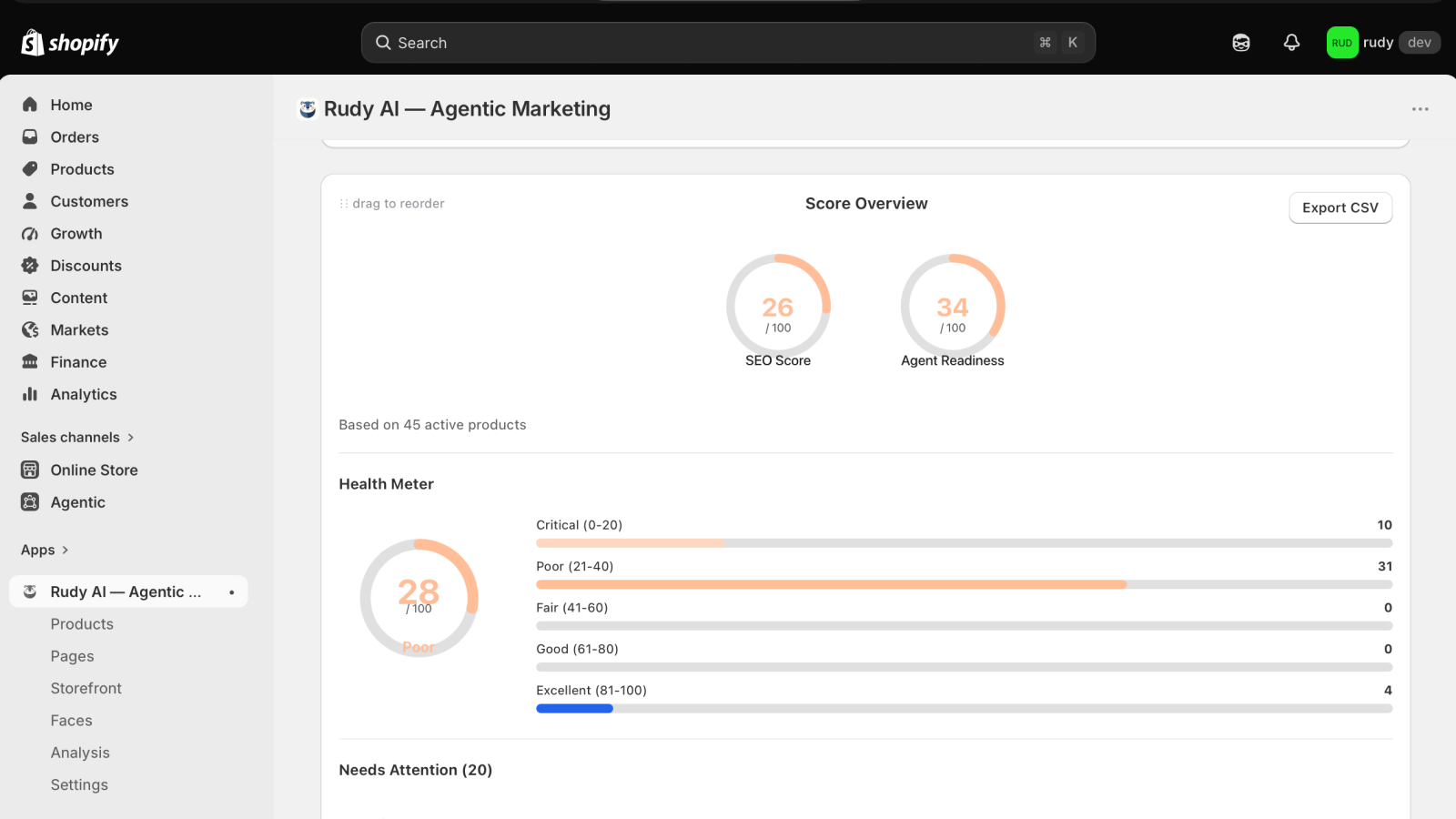Click the Good (61-80) label
The height and width of the screenshot is (819, 1456).
[577, 649]
